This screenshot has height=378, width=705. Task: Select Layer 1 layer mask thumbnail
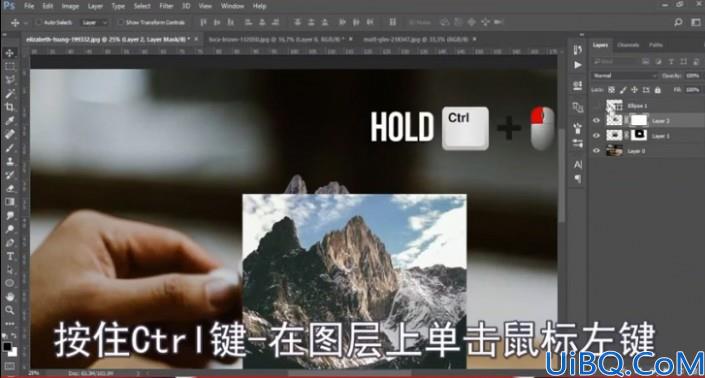[638, 135]
